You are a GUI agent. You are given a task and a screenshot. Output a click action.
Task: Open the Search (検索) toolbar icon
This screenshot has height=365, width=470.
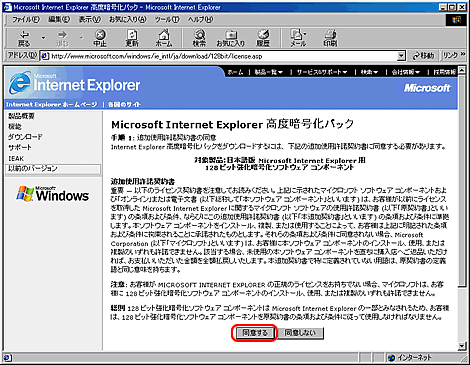coord(199,38)
